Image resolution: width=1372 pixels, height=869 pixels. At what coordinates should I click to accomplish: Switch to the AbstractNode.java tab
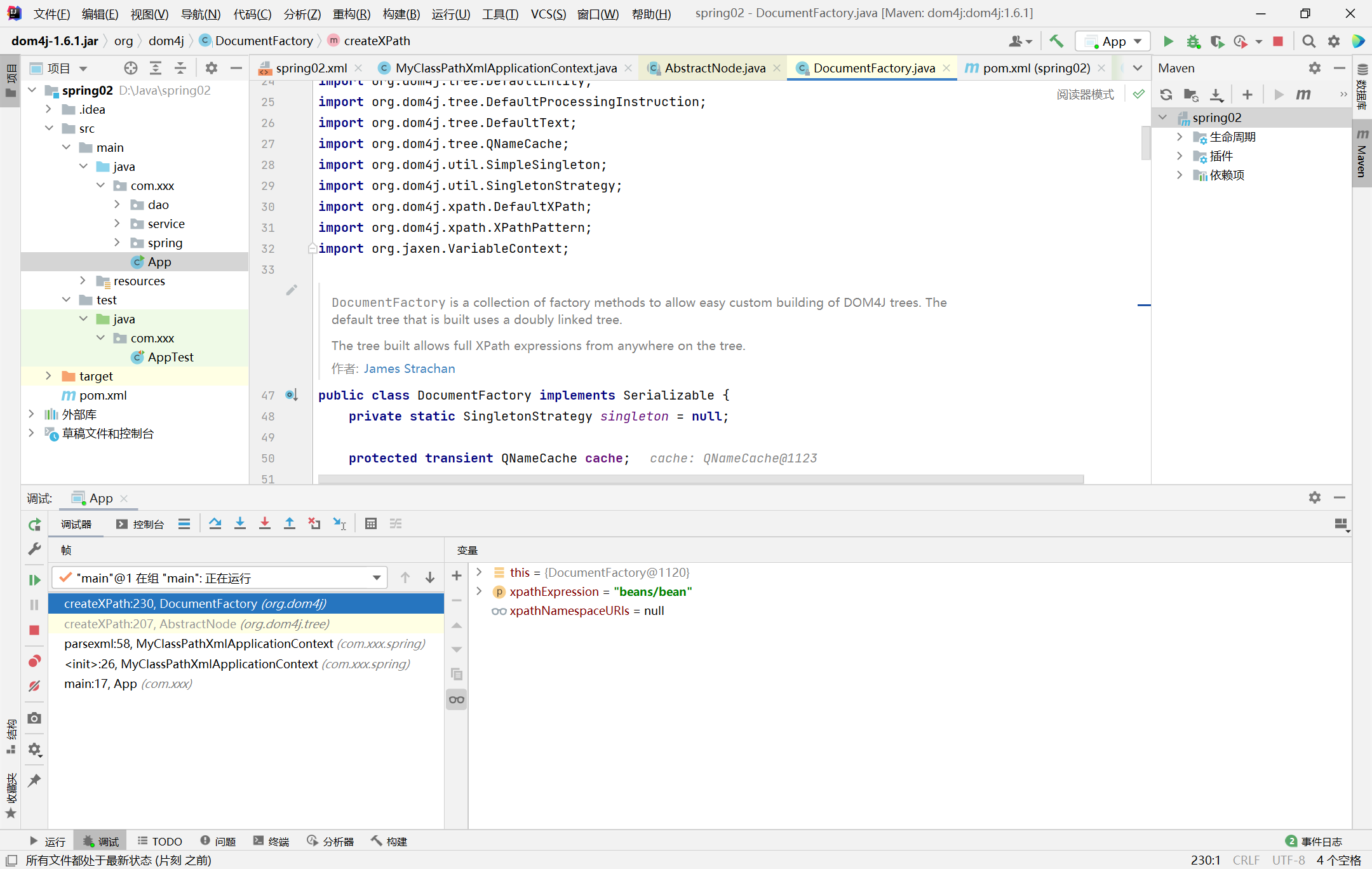(x=715, y=68)
